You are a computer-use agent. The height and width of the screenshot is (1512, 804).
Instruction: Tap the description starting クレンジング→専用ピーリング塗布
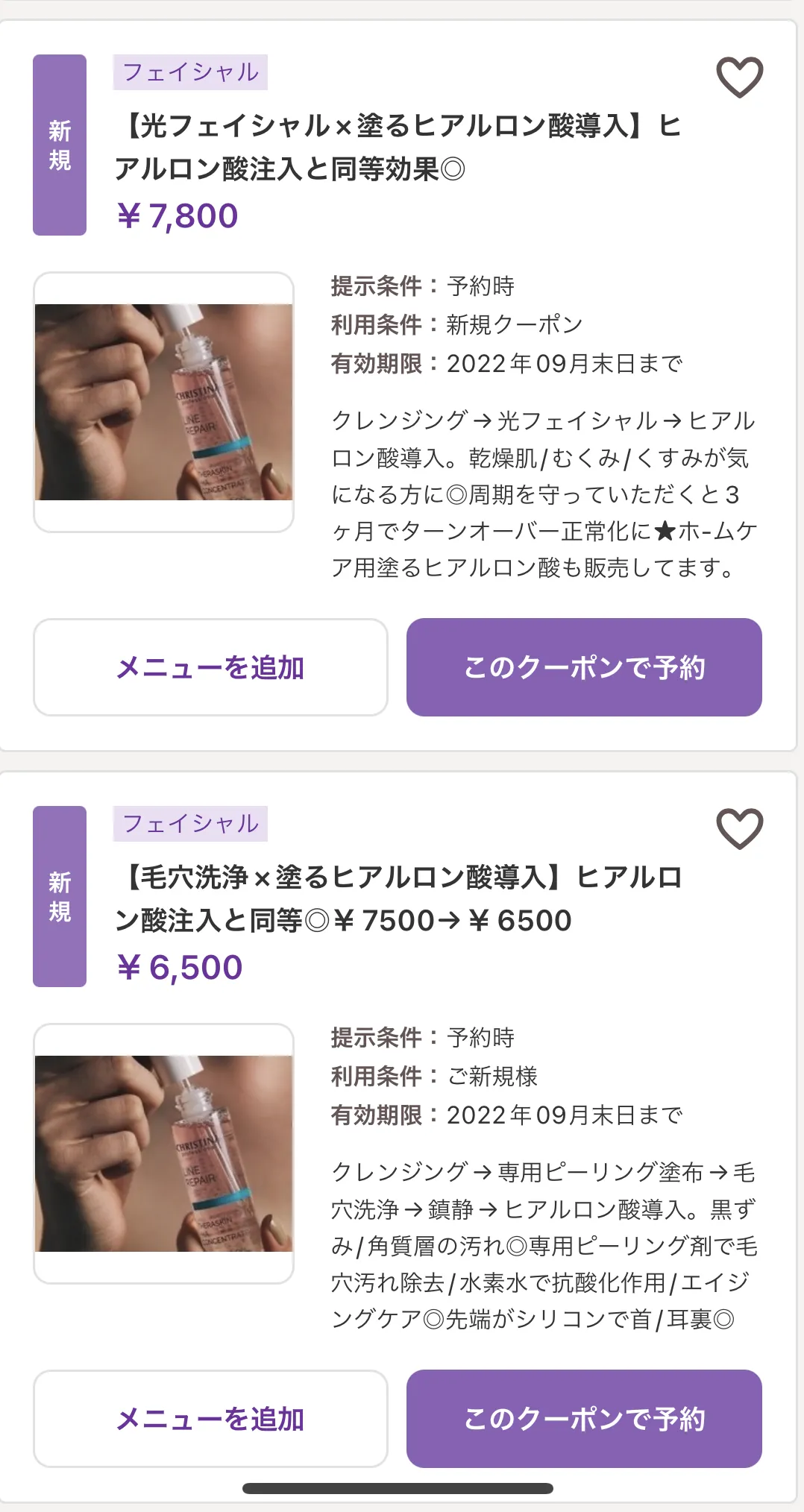[x=544, y=1246]
